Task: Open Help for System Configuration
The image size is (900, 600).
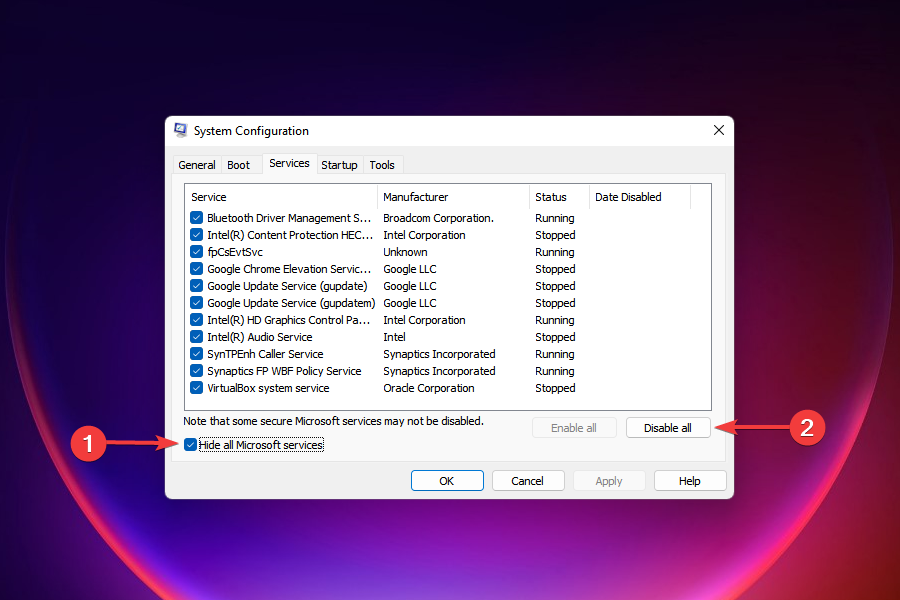Action: pyautogui.click(x=690, y=480)
